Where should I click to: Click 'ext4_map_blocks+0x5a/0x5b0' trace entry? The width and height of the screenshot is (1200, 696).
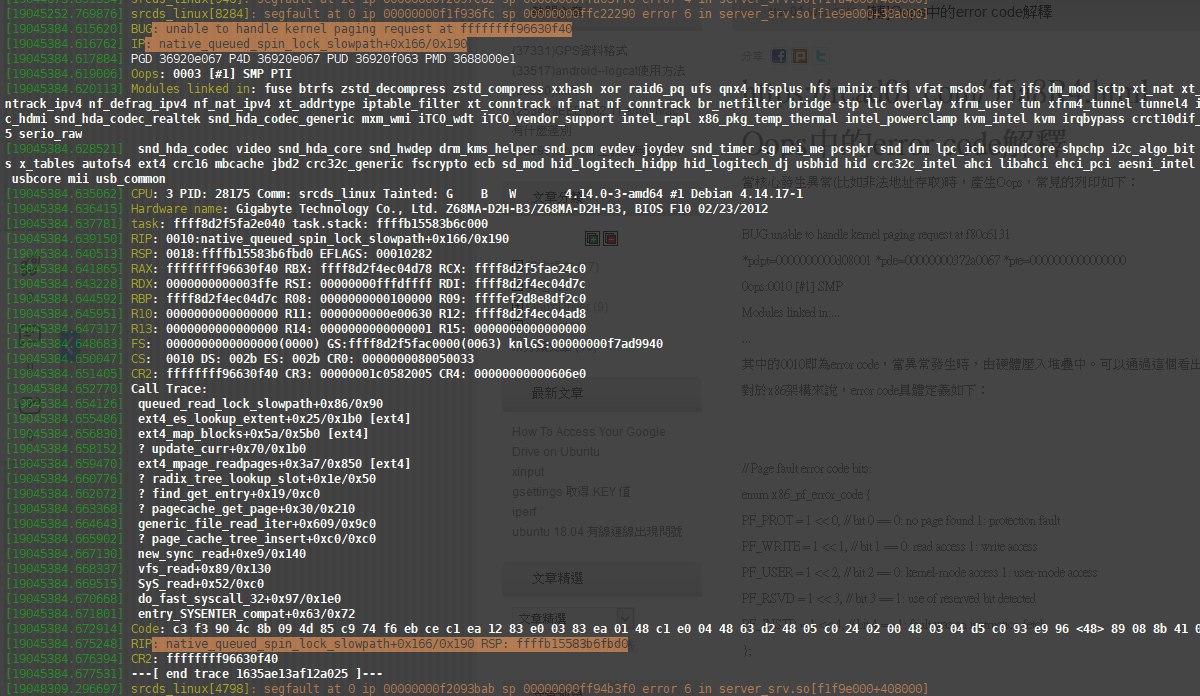pyautogui.click(x=253, y=433)
